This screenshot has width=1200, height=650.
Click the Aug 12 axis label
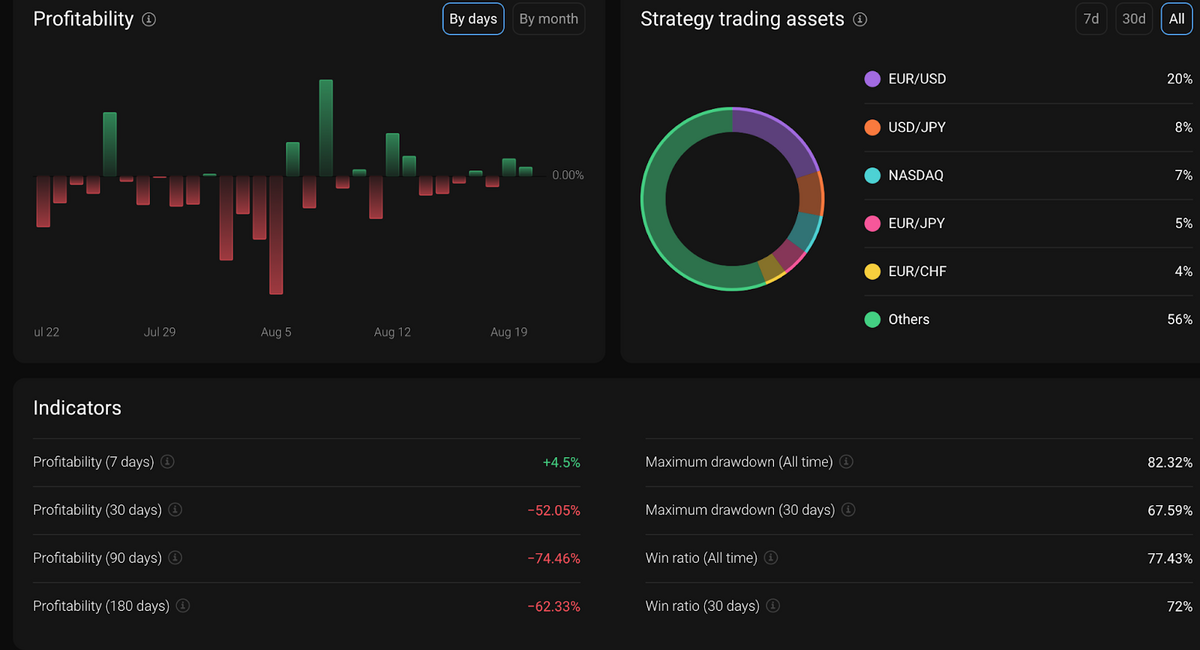tap(392, 332)
